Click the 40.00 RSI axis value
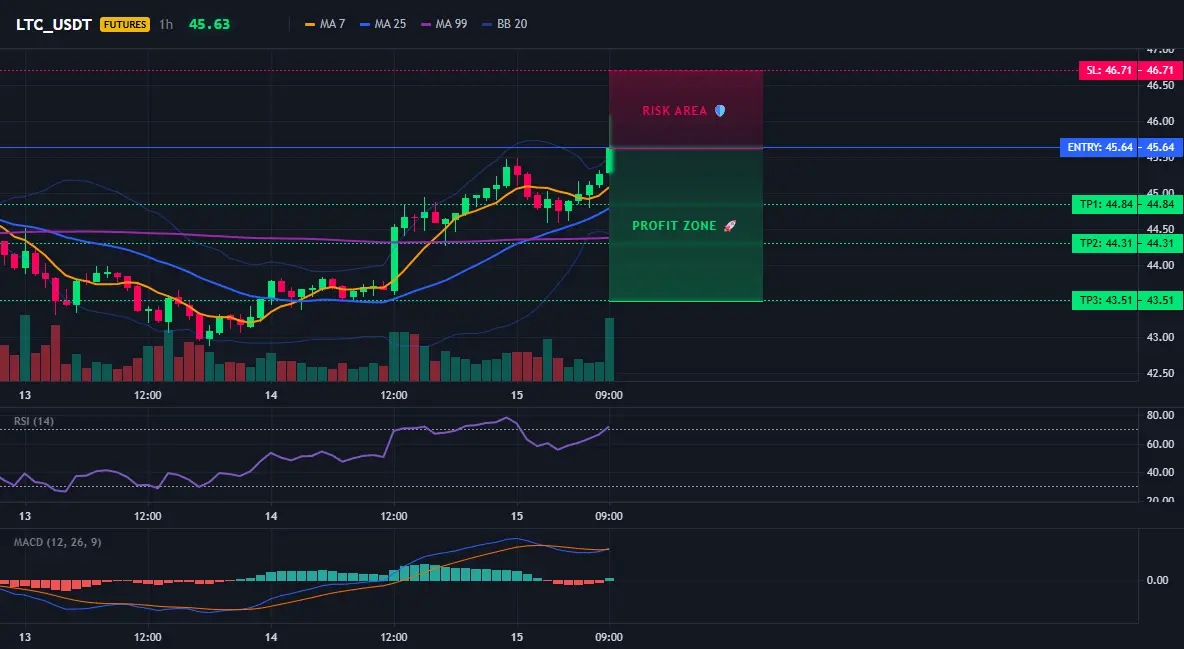Screen dimensions: 1184x649 (x=1161, y=472)
